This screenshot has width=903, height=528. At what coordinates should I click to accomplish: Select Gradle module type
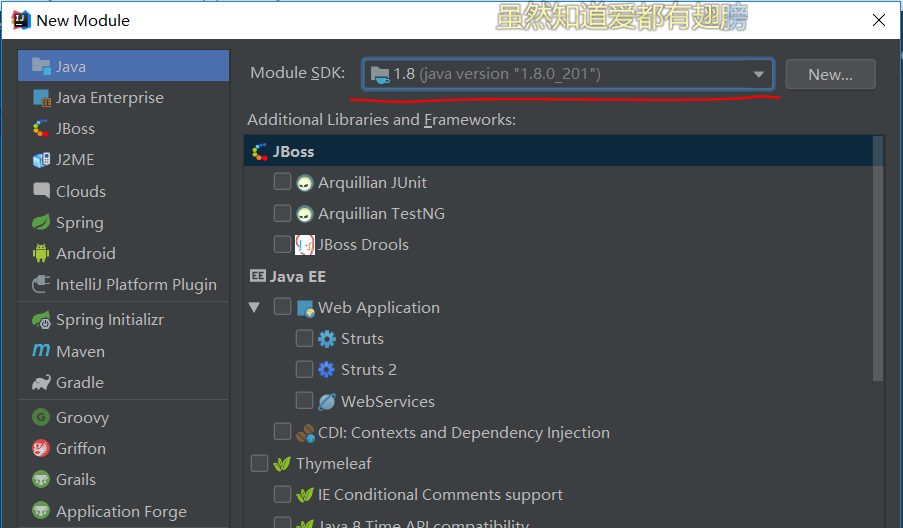pyautogui.click(x=124, y=382)
